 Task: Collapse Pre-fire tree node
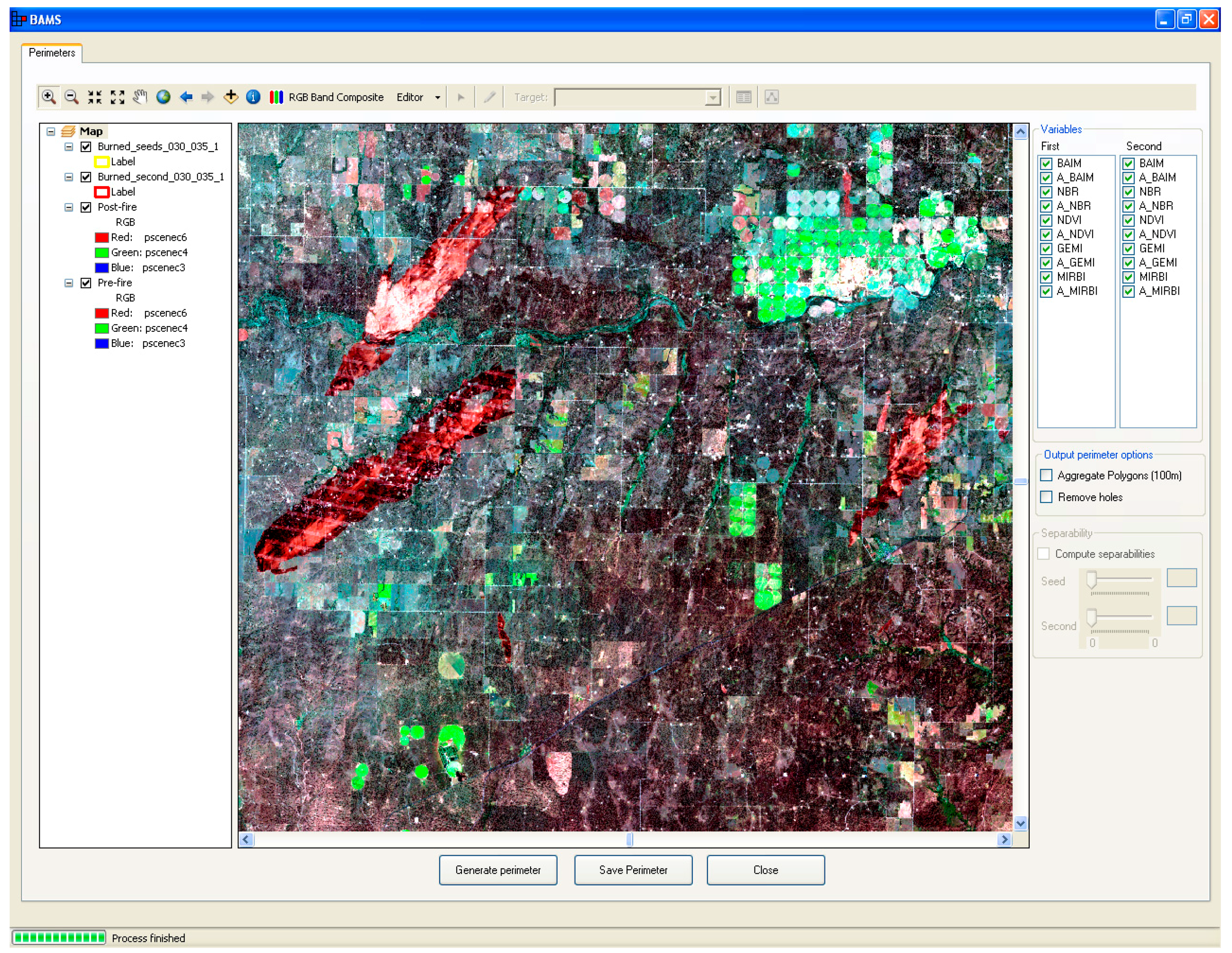[x=69, y=283]
